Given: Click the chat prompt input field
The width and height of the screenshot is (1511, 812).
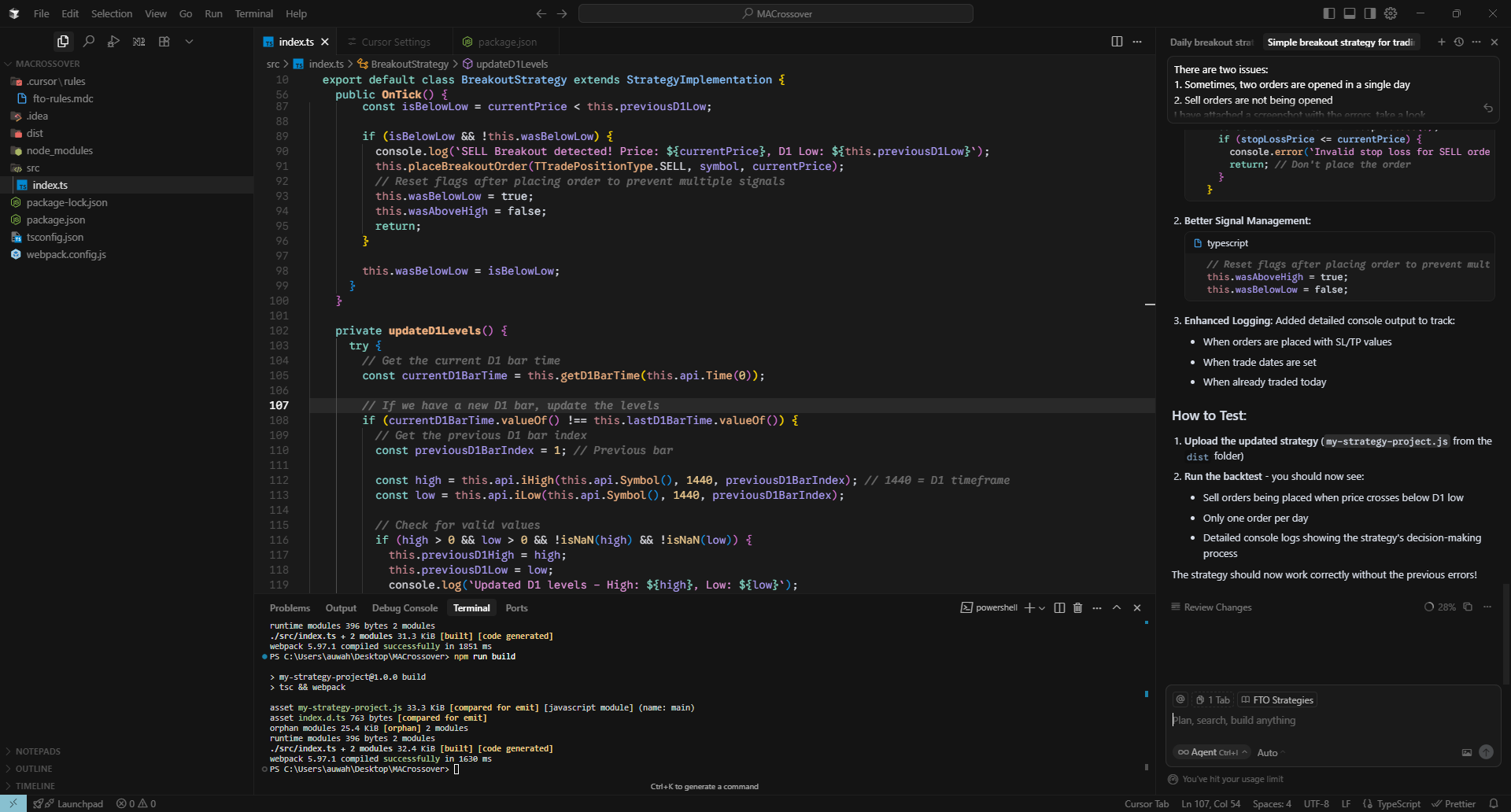Looking at the screenshot, I should pos(1330,721).
